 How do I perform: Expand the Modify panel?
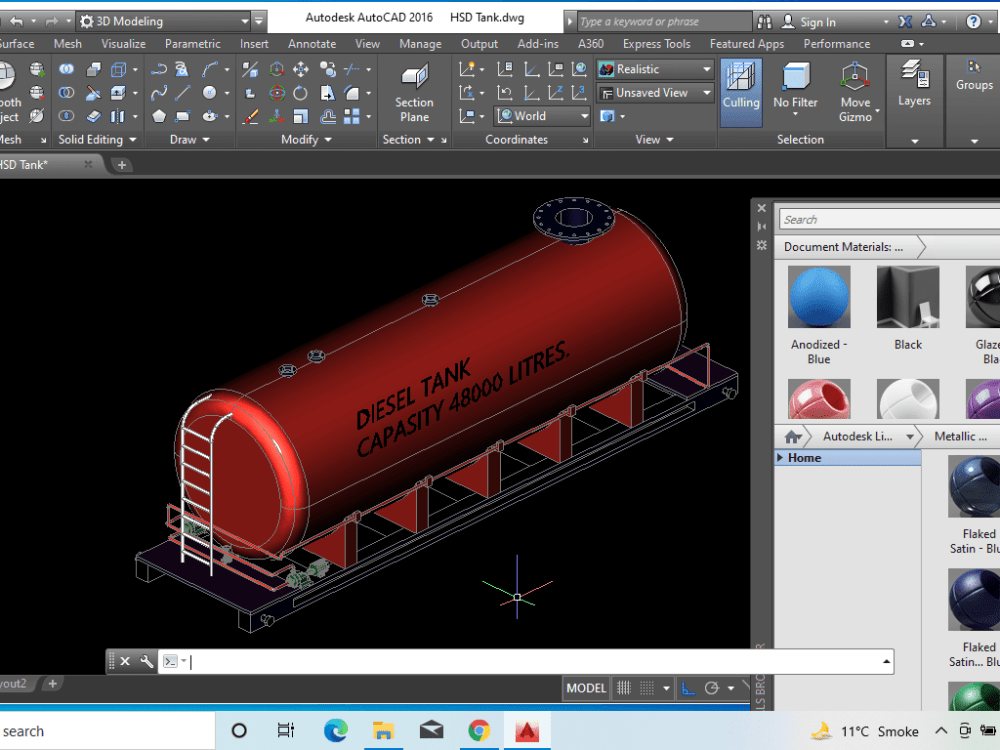click(306, 139)
